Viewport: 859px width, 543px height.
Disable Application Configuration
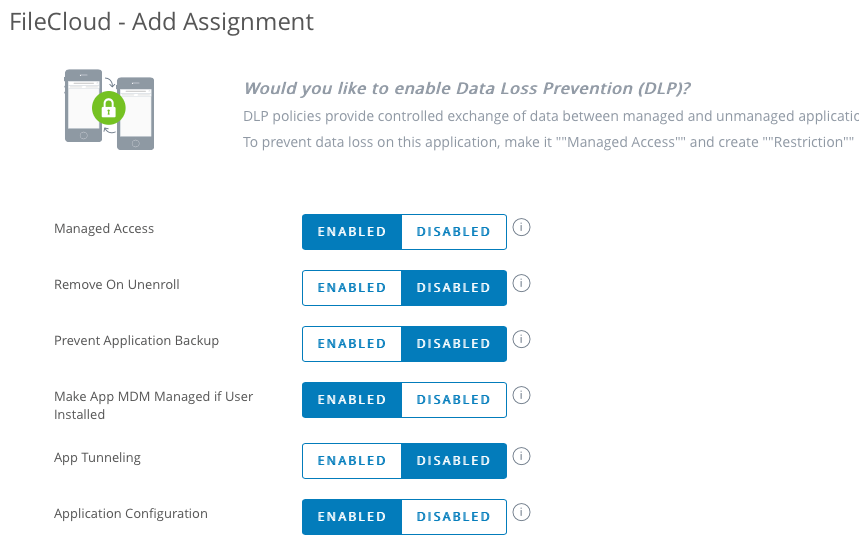(453, 517)
